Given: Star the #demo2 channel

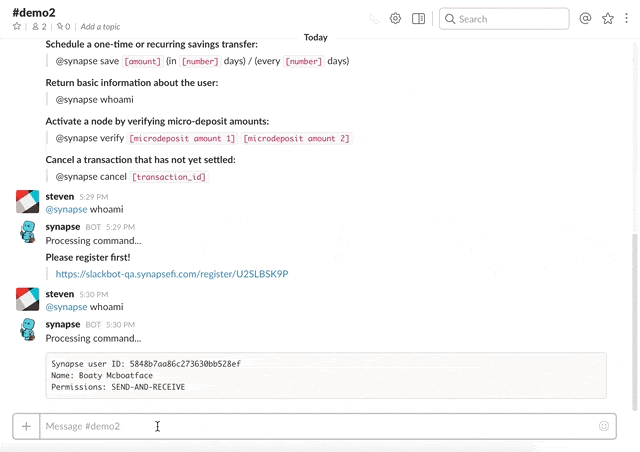Looking at the screenshot, I should (x=16, y=27).
